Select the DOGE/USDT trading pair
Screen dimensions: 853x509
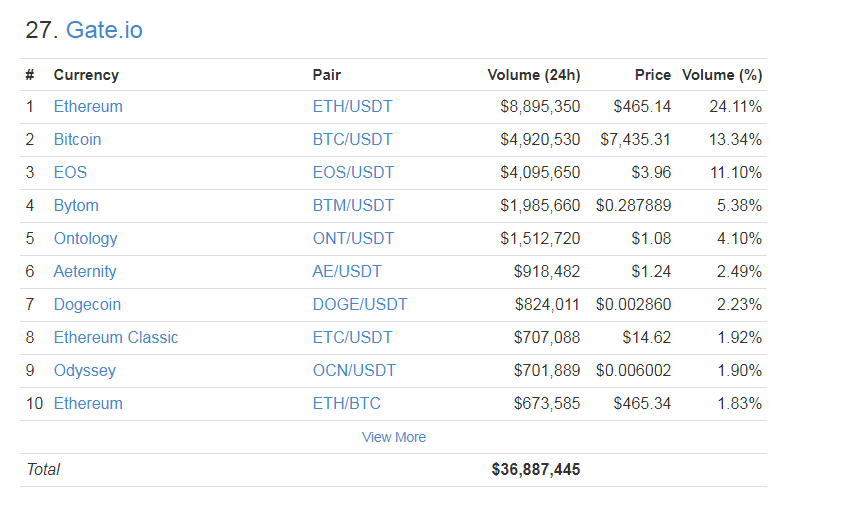[x=360, y=304]
